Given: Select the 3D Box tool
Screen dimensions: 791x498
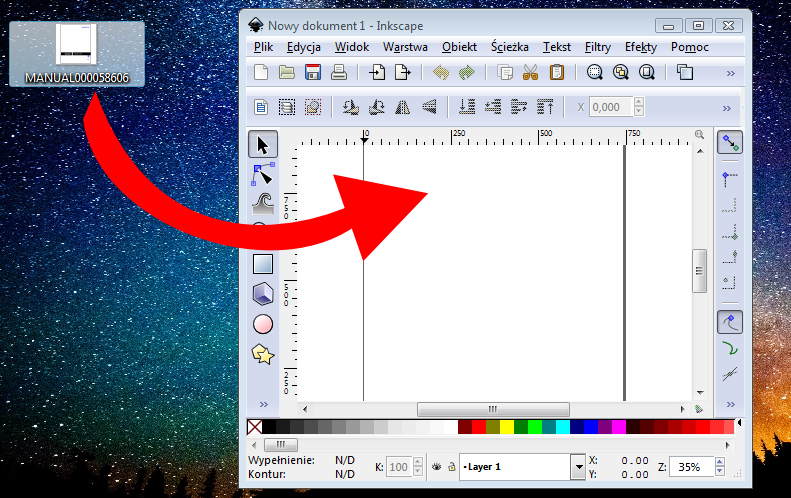Looking at the screenshot, I should (x=263, y=294).
